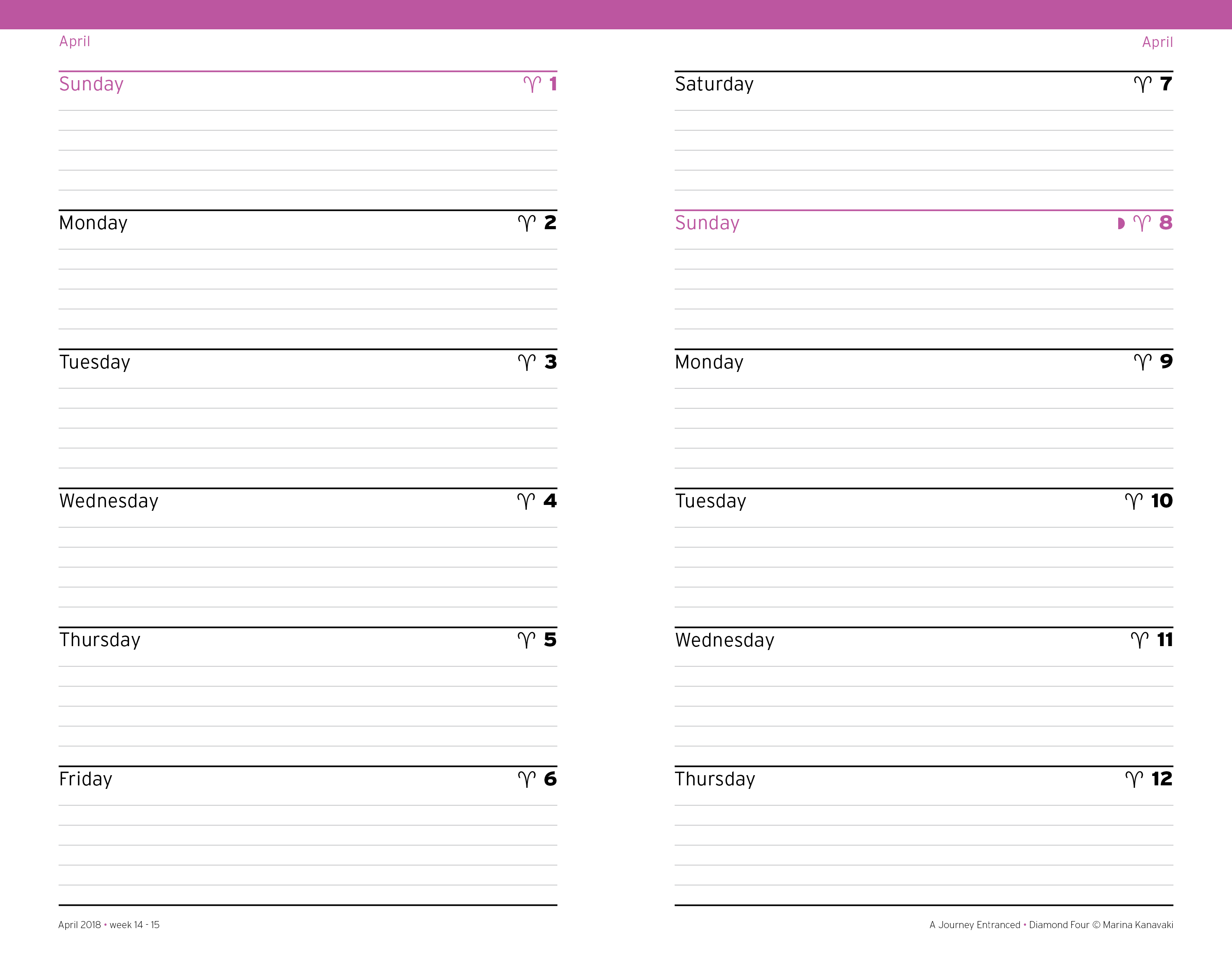Click the Thursday heading for April 5

pos(100,640)
